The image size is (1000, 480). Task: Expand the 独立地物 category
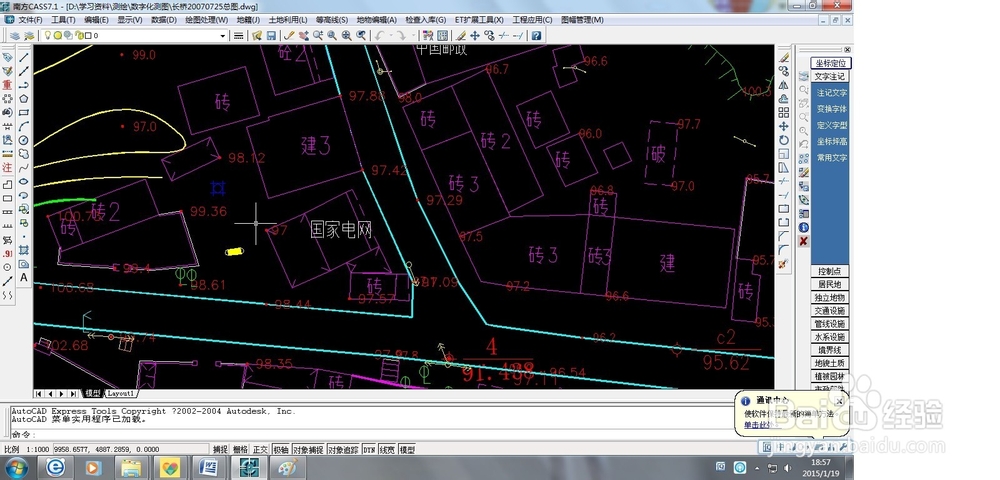click(x=830, y=298)
